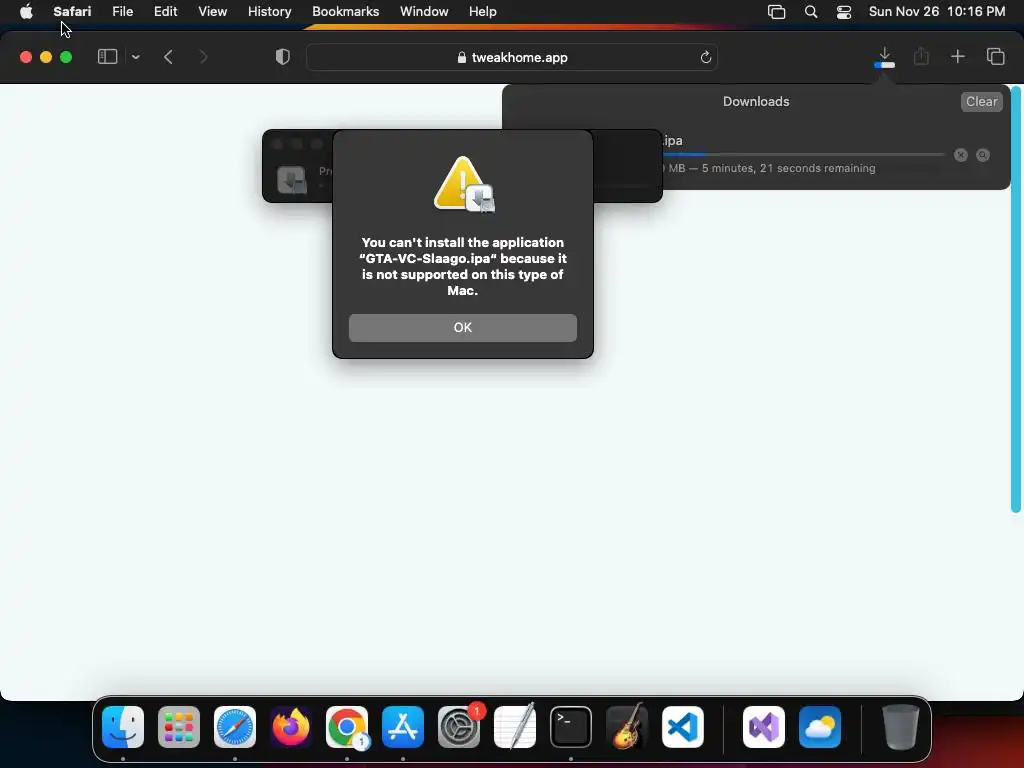This screenshot has width=1024, height=768.
Task: Click the page's vertical scrollbar
Action: click(1016, 300)
